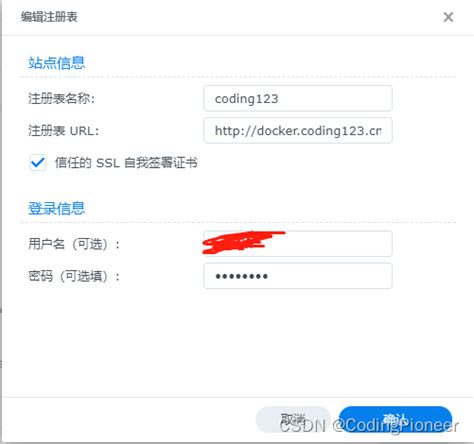Viewport: 474px width, 444px height.
Task: Click the empty area below the password field
Action: 237,343
